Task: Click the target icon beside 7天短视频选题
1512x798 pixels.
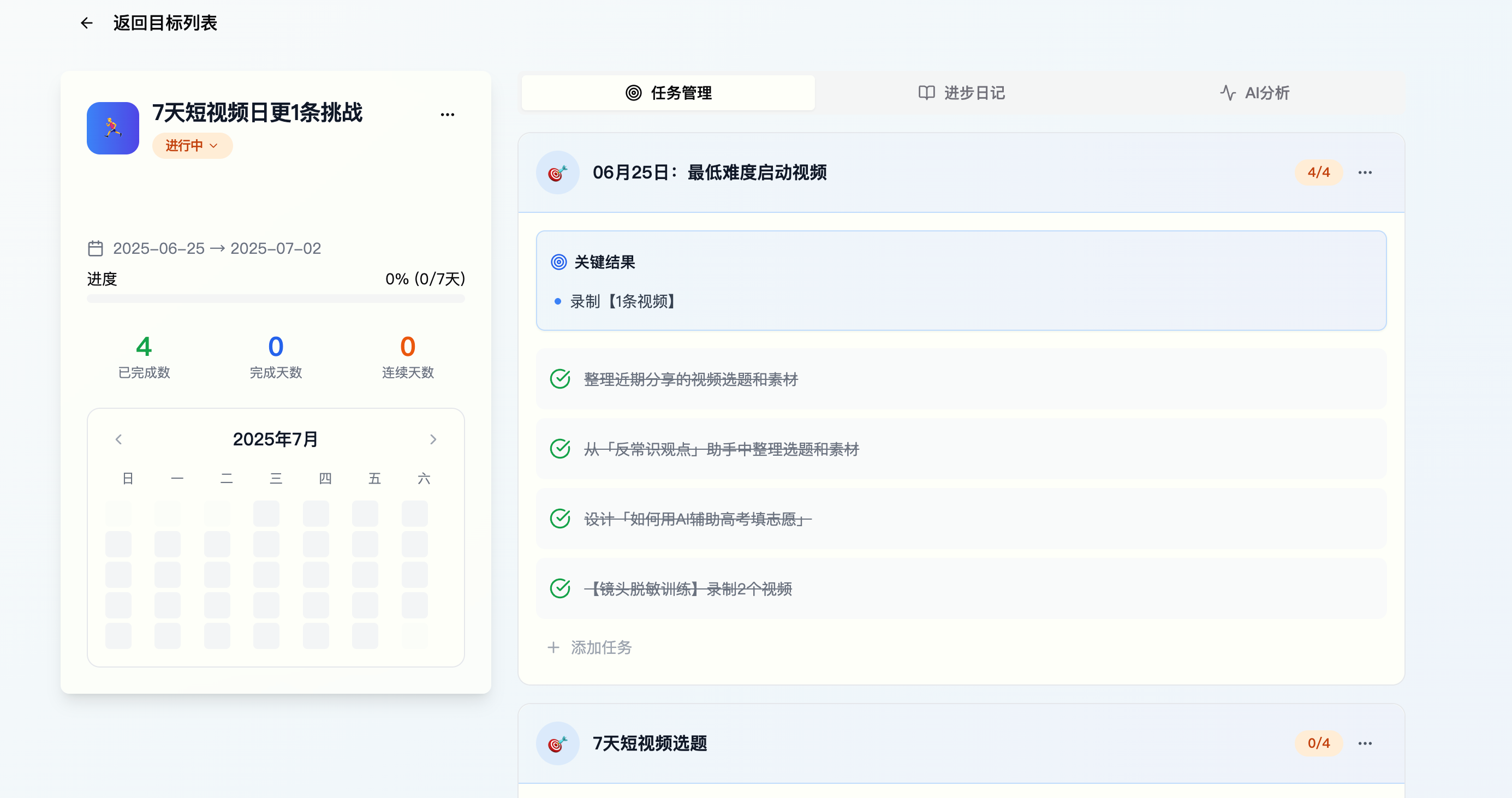Action: 557,743
